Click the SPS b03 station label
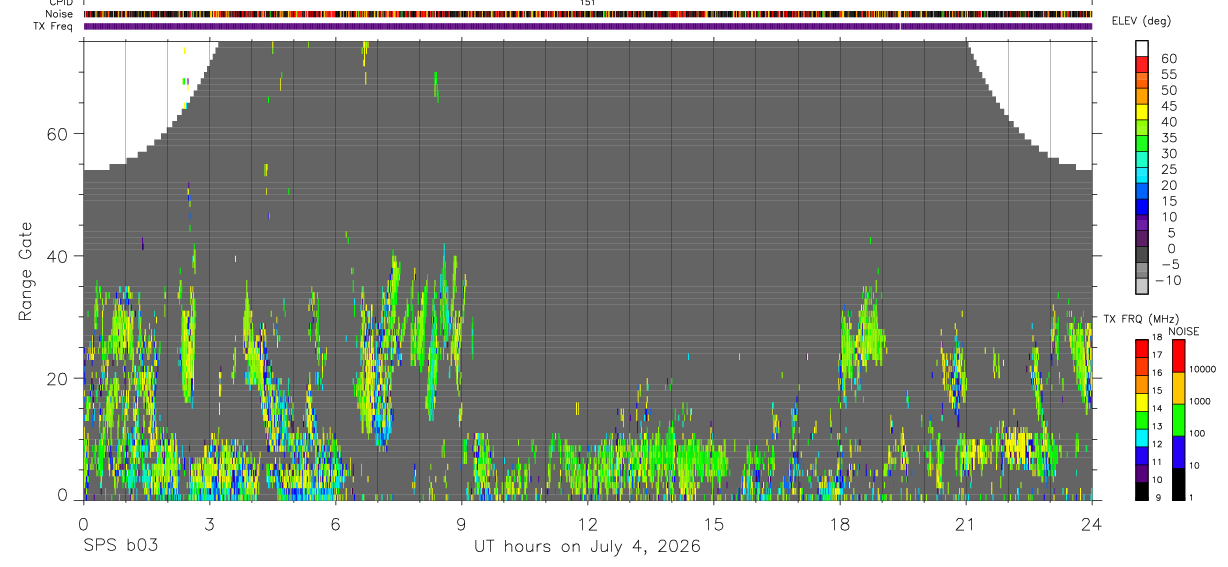This screenshot has width=1228, height=567. [120, 547]
